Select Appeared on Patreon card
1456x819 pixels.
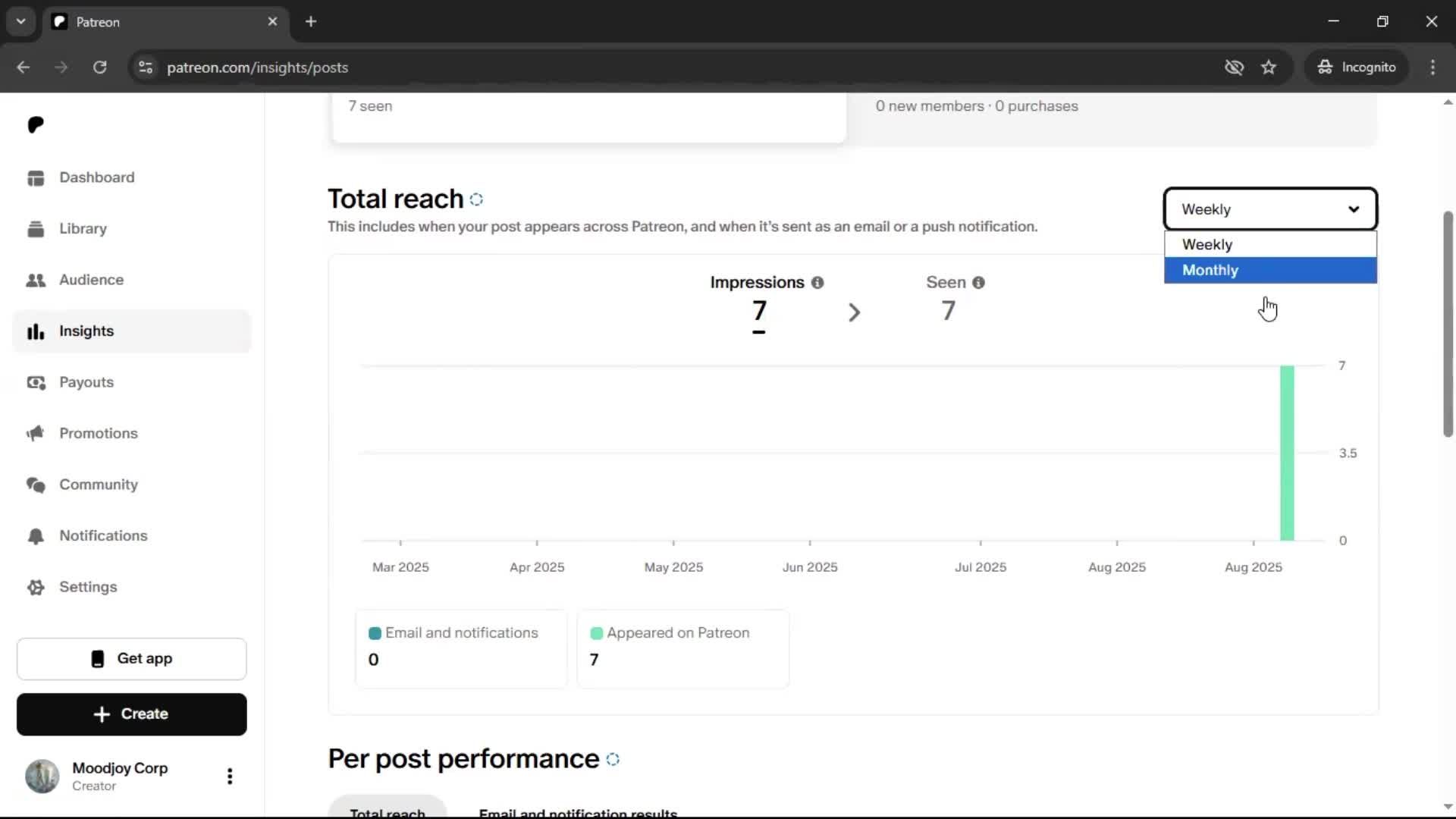(x=682, y=649)
